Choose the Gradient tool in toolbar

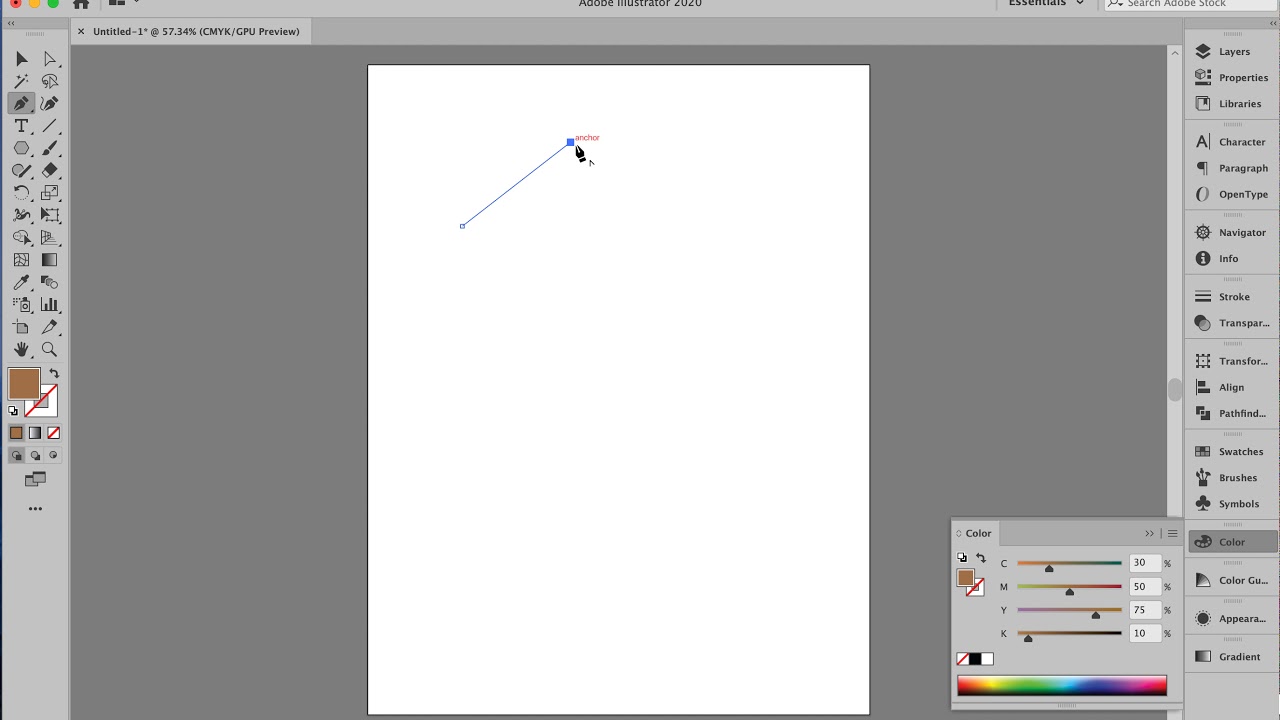(49, 260)
